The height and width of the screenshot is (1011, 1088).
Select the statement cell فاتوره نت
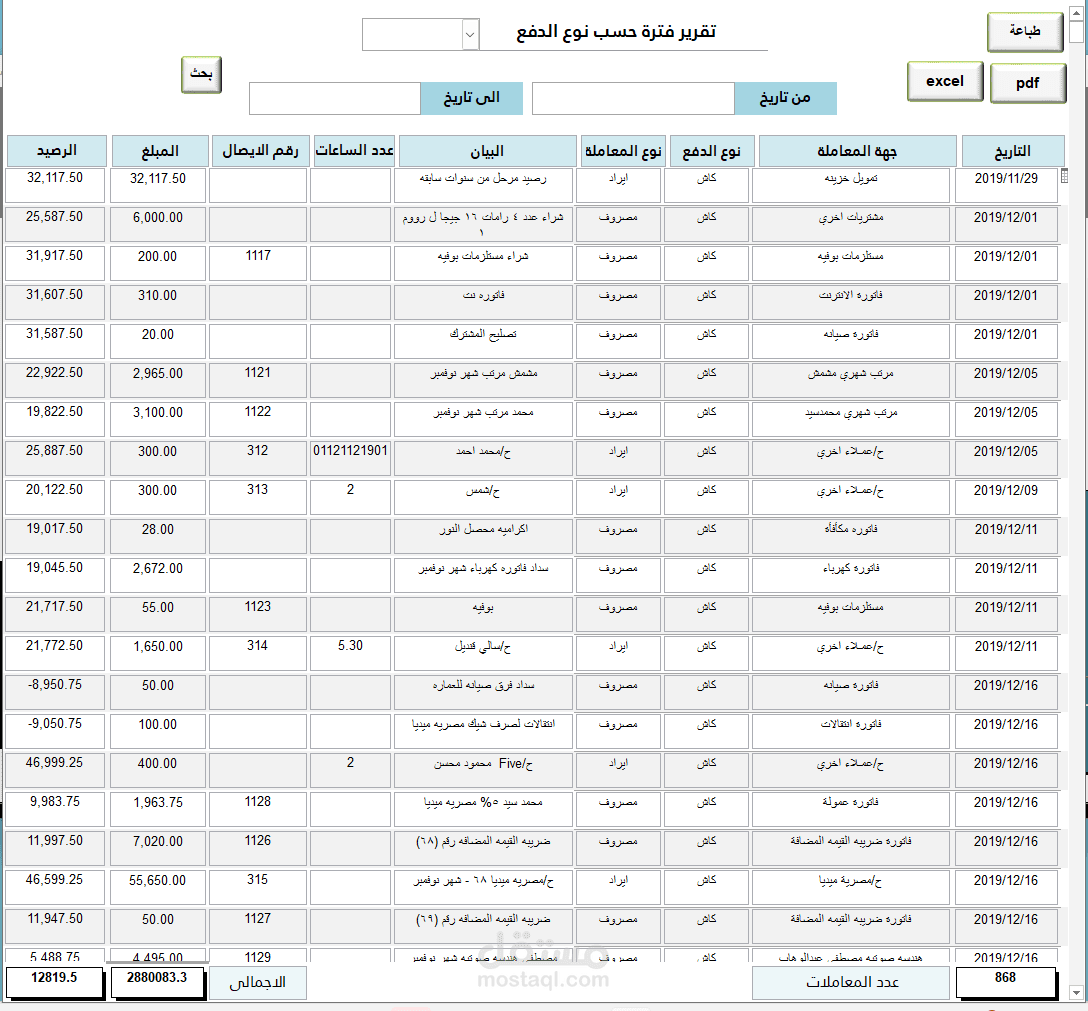point(483,302)
